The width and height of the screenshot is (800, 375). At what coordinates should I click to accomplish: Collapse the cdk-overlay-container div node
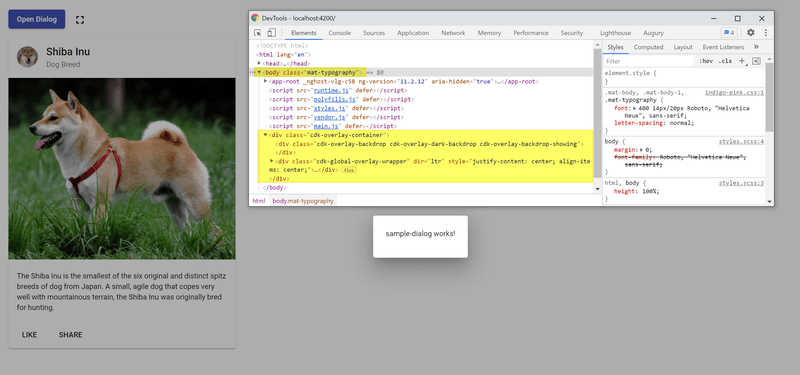[x=265, y=135]
